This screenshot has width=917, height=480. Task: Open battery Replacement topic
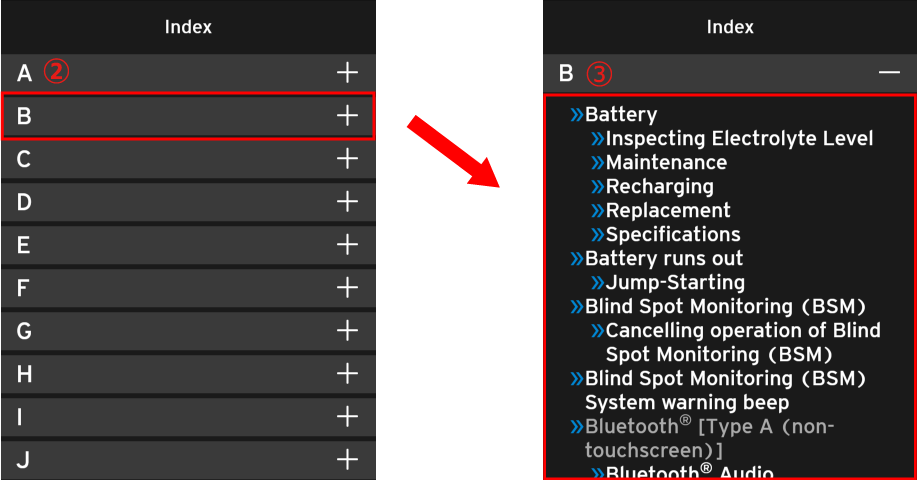click(668, 211)
